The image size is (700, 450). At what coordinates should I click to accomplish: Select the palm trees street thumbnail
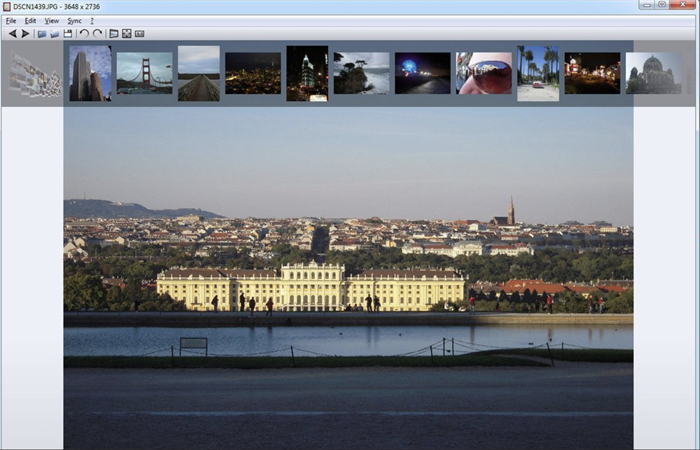pos(538,73)
